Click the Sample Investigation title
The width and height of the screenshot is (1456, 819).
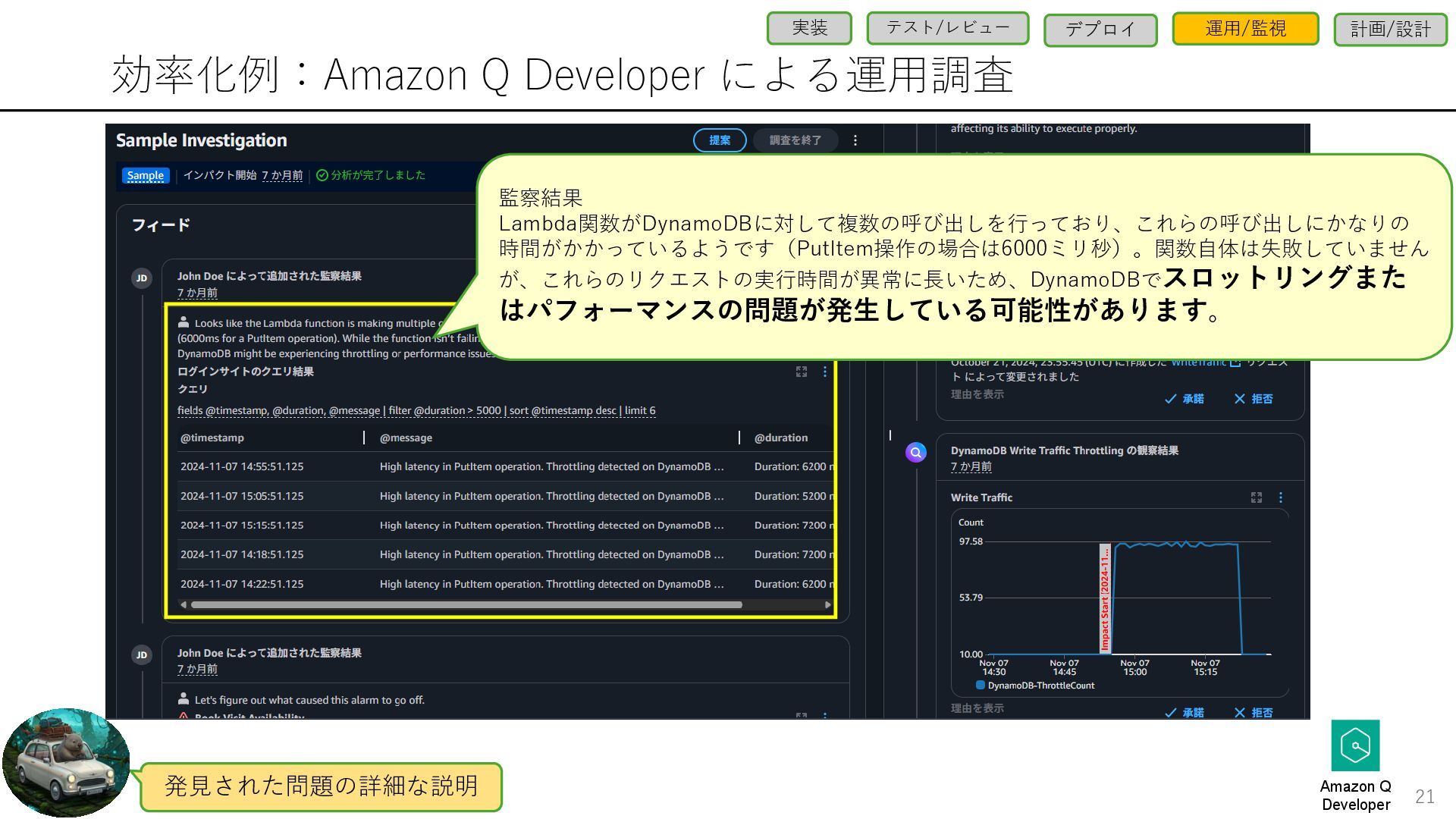(202, 140)
